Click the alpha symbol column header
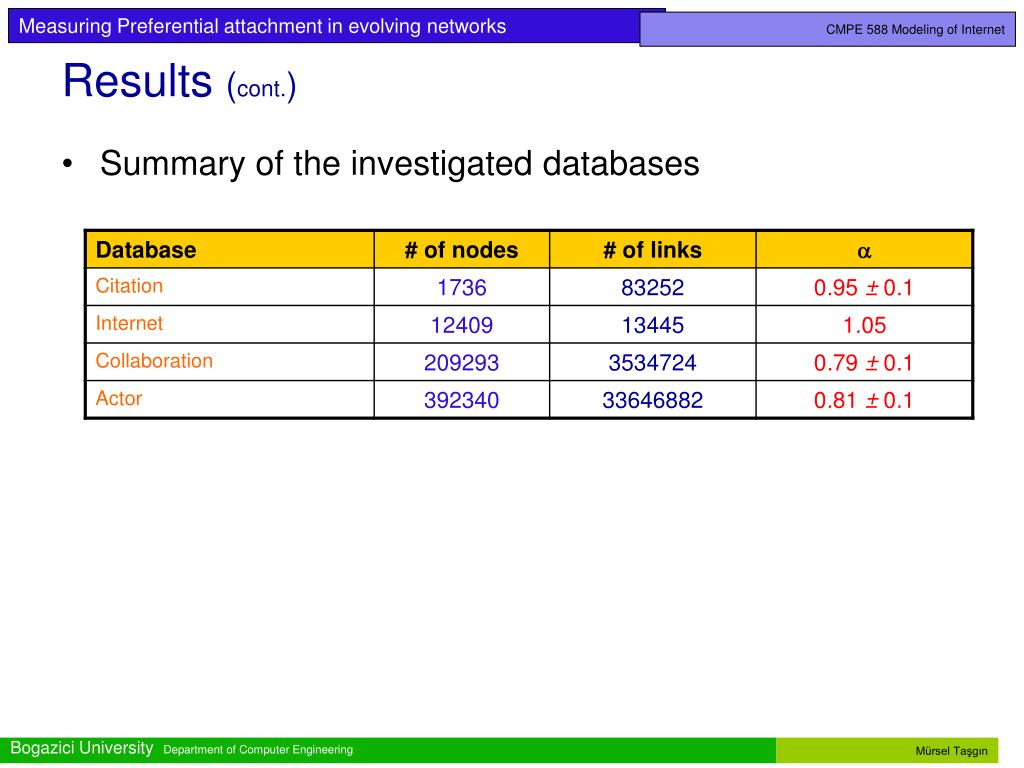The height and width of the screenshot is (768, 1024). point(863,251)
